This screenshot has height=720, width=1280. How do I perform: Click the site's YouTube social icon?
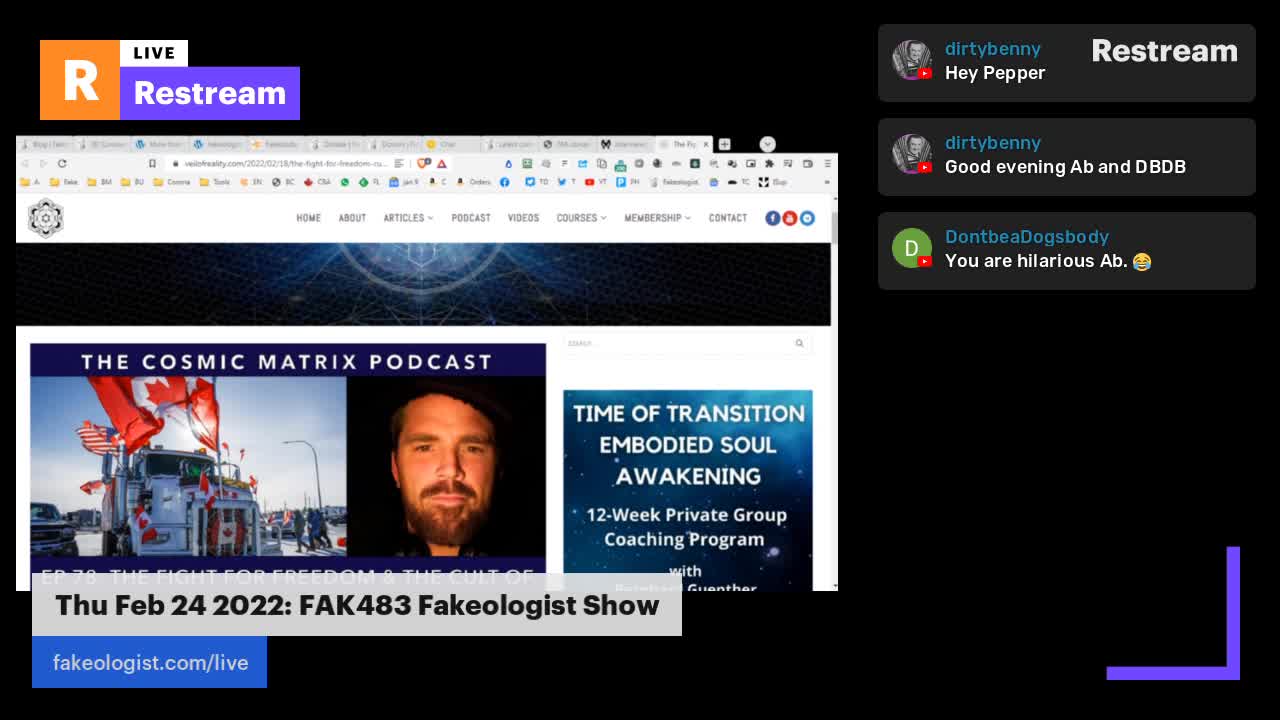click(790, 218)
